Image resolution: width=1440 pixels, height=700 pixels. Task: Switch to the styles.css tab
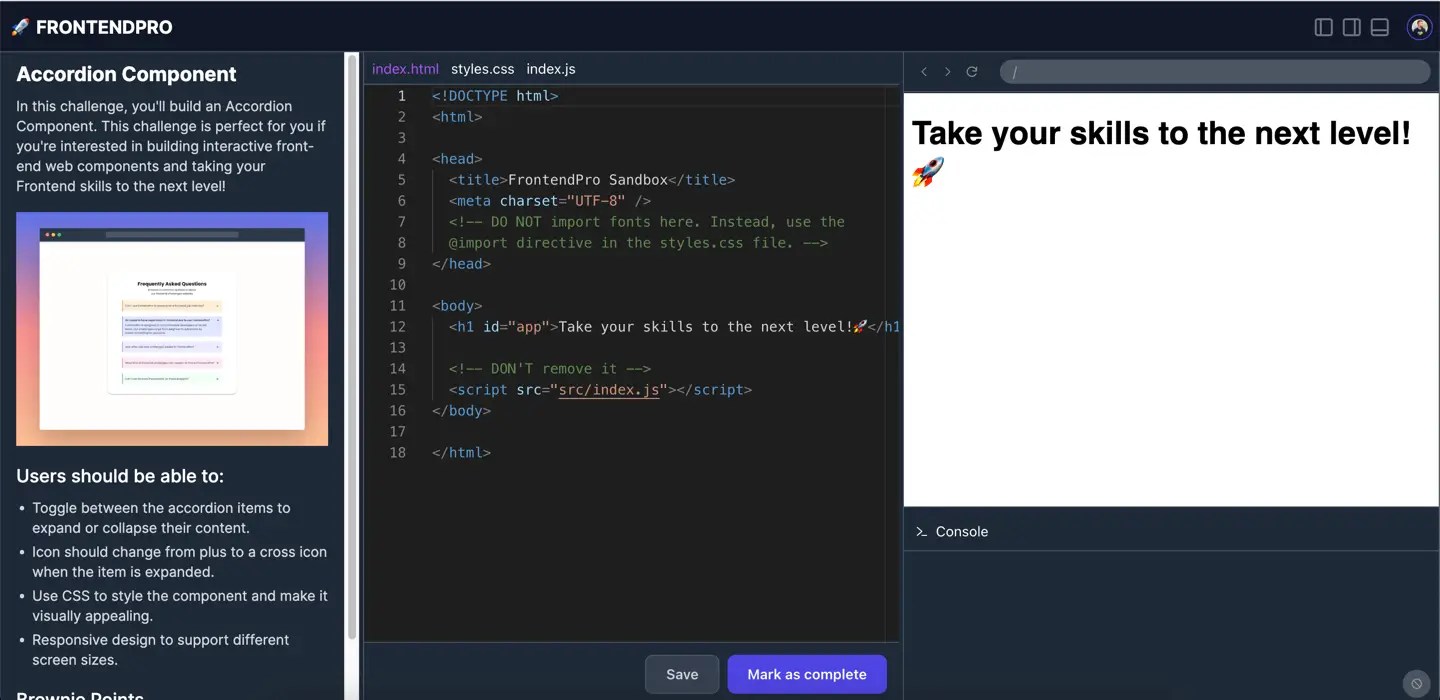483,68
